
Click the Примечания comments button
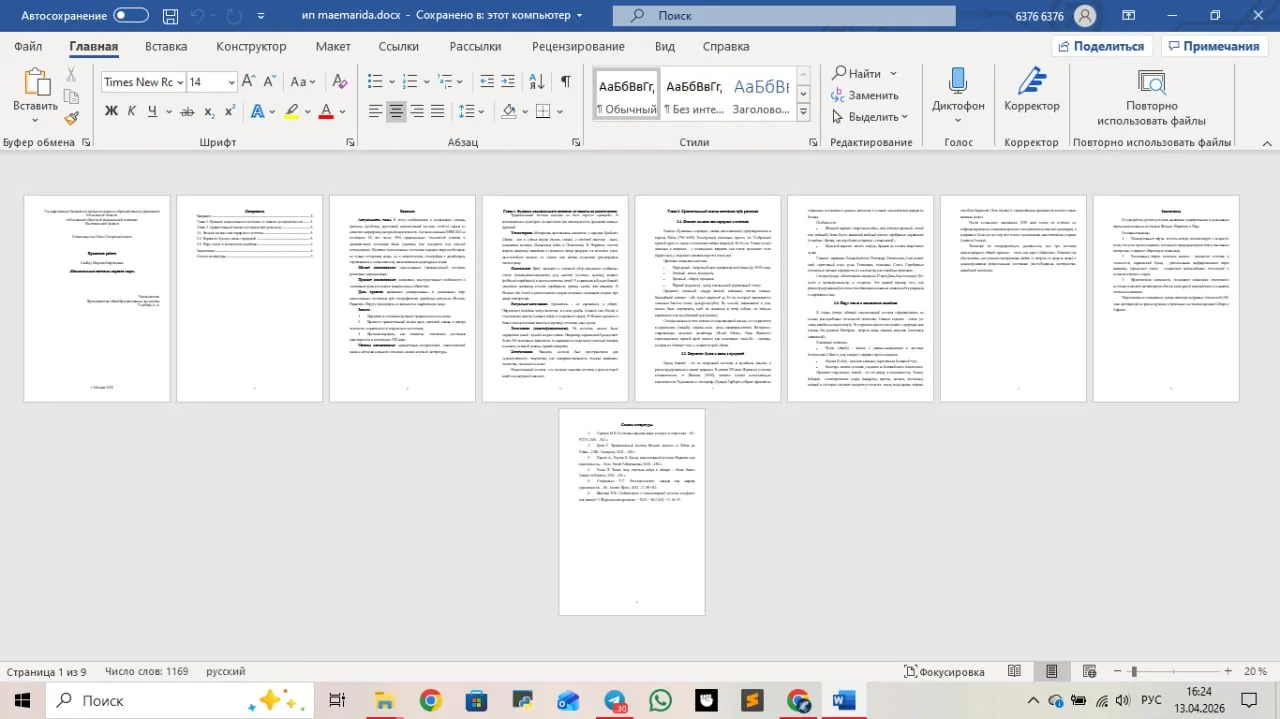[1214, 46]
